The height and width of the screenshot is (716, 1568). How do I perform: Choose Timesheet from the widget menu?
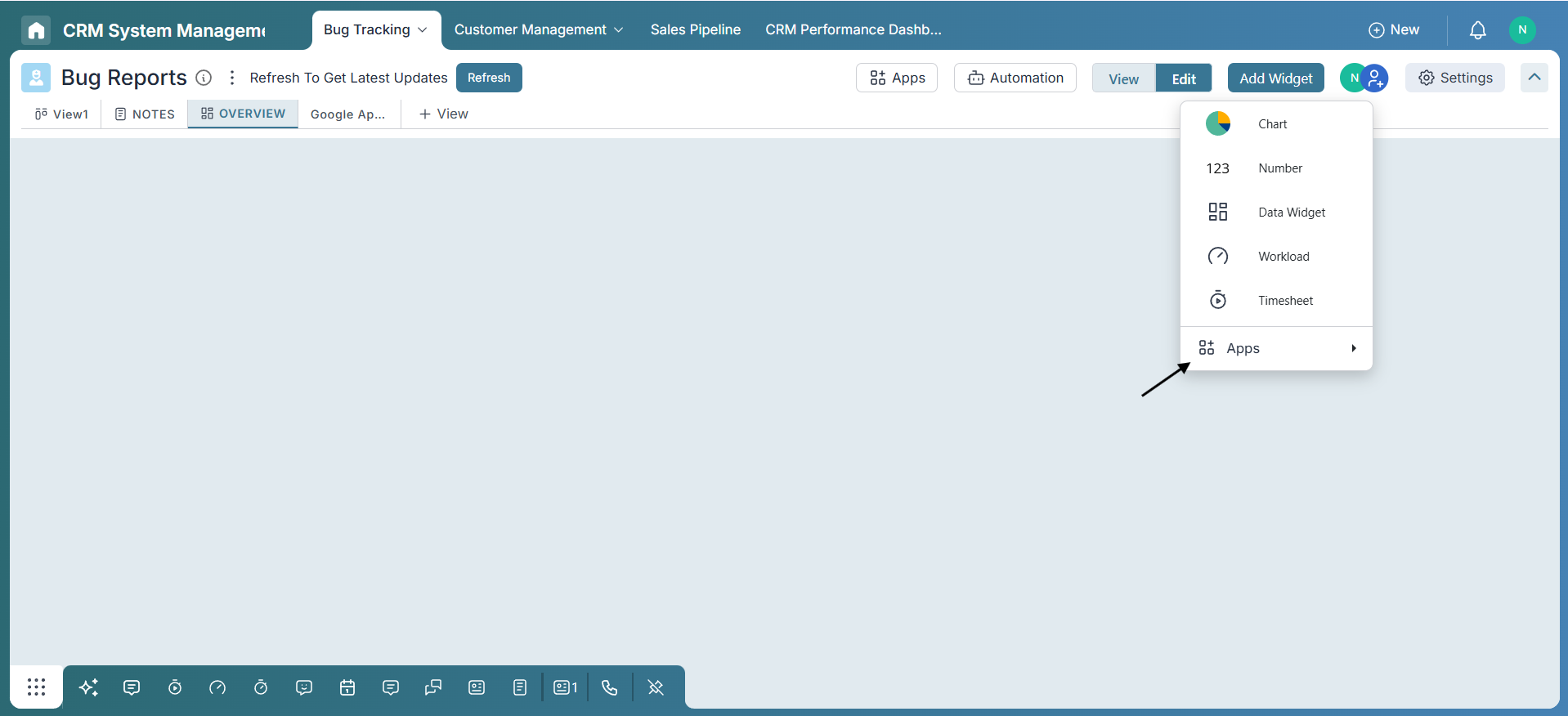[x=1276, y=301]
